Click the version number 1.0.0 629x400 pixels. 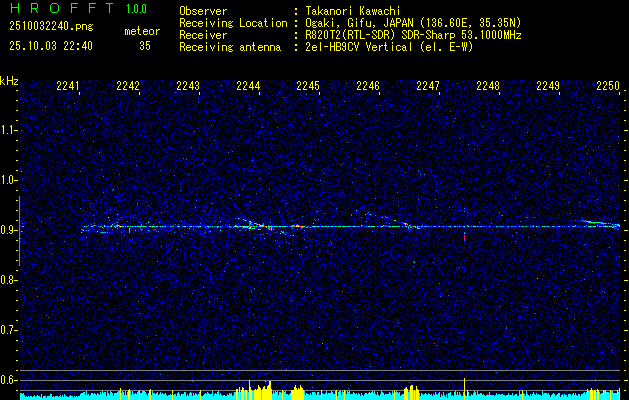coord(136,9)
